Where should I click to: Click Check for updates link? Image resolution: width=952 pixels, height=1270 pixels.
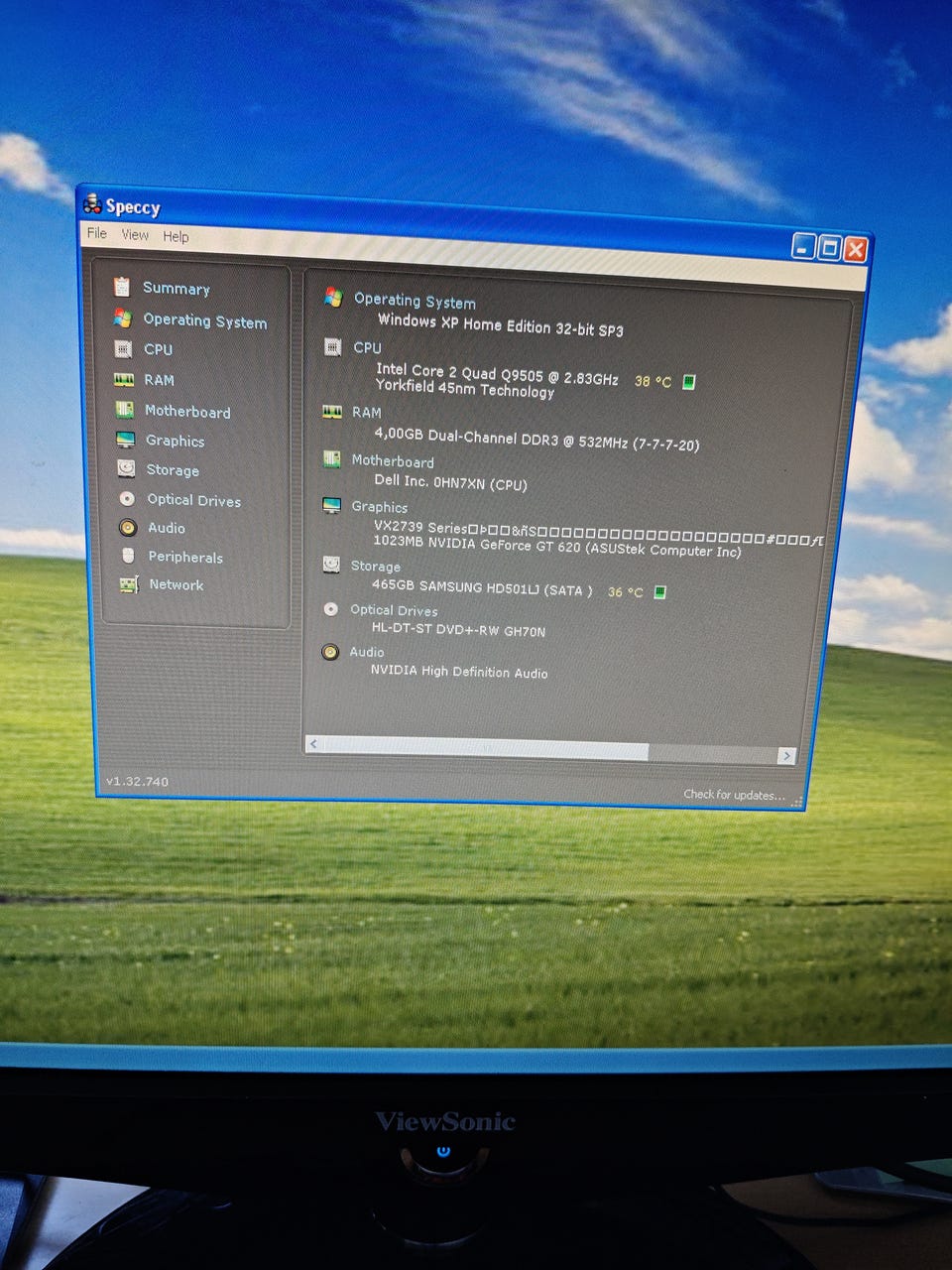coord(734,795)
